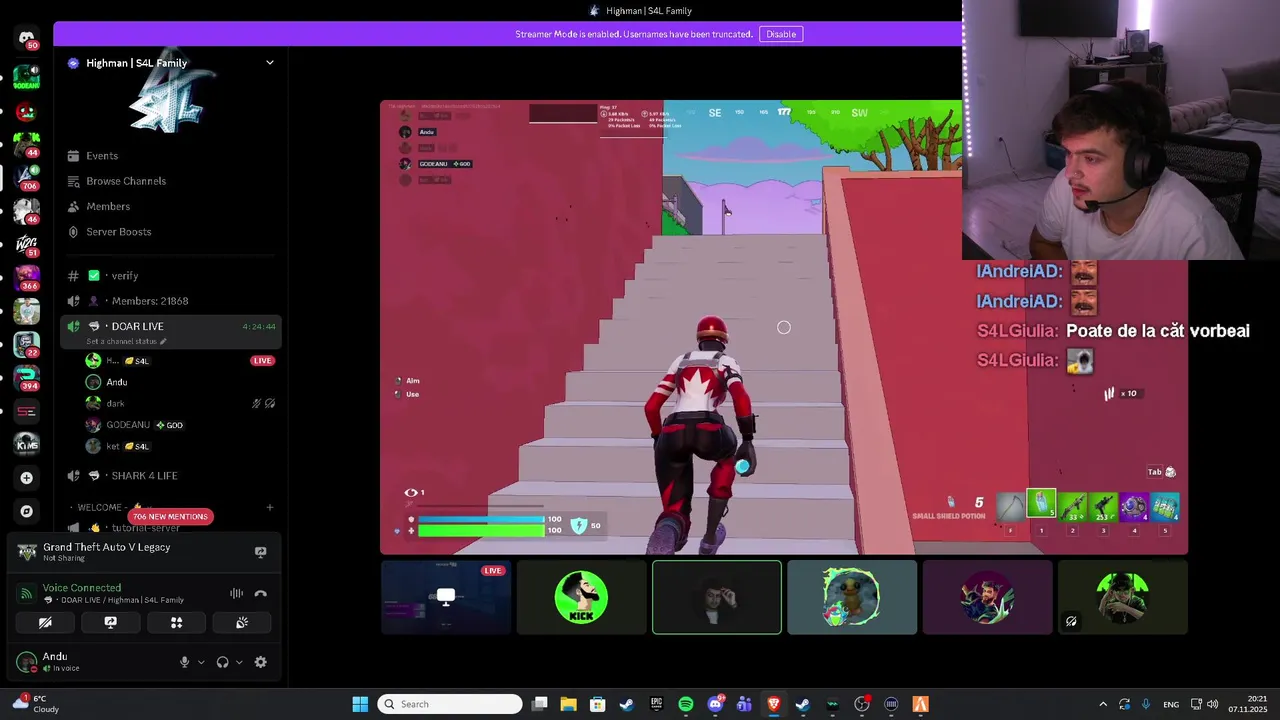Image resolution: width=1280 pixels, height=720 pixels.
Task: Select muted participant tile with headset avatar
Action: [x=1123, y=597]
